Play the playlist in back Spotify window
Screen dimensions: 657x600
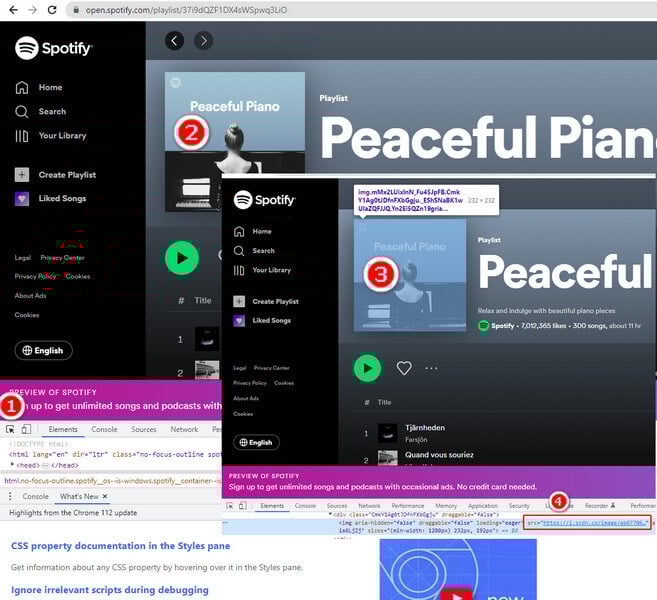pos(182,258)
